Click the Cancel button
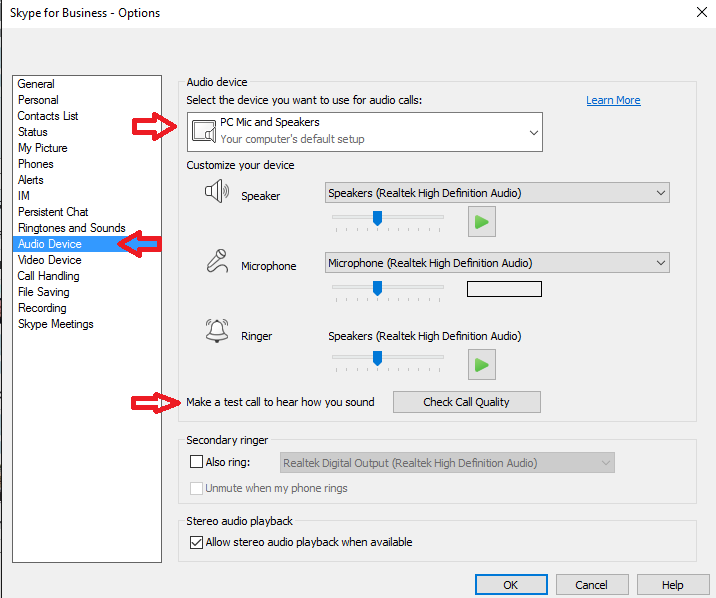Viewport: 716px width, 598px height. [592, 585]
